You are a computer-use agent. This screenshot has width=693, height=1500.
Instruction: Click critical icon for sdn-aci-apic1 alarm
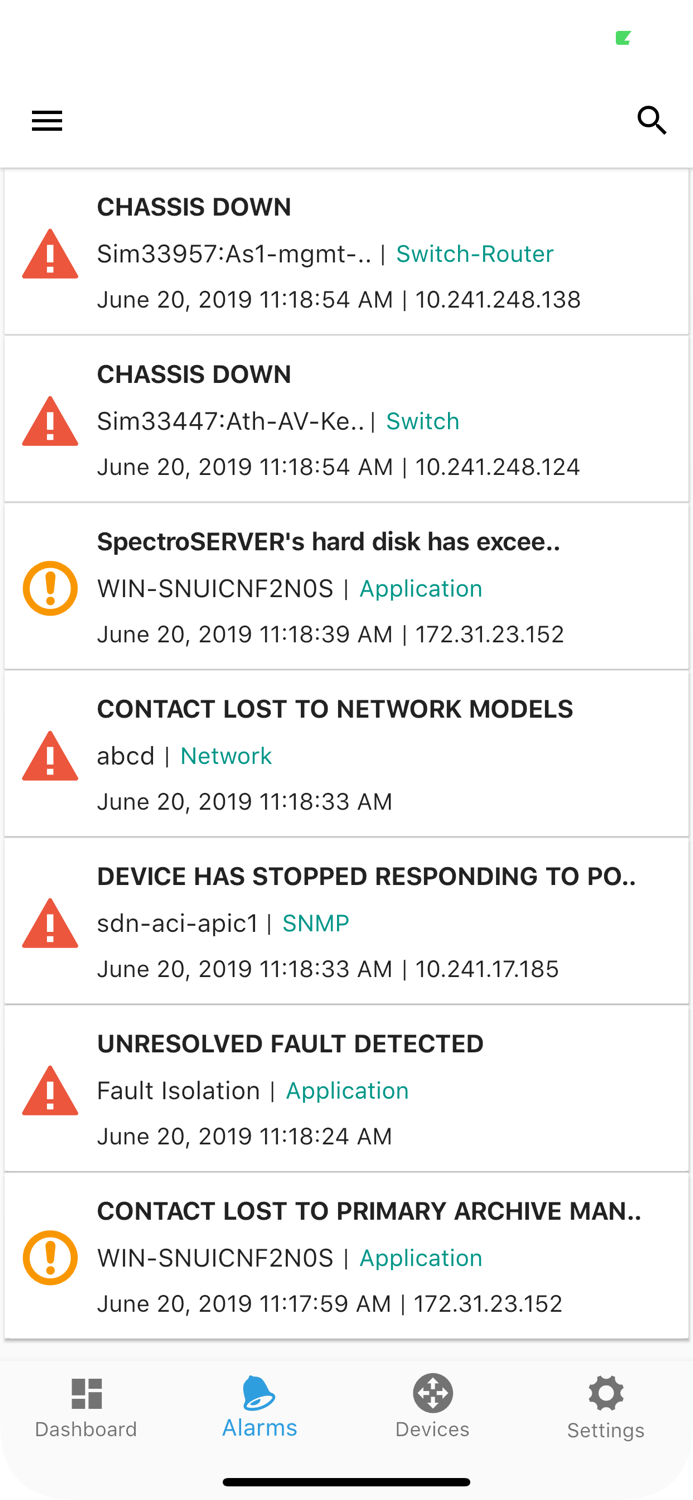tap(50, 922)
